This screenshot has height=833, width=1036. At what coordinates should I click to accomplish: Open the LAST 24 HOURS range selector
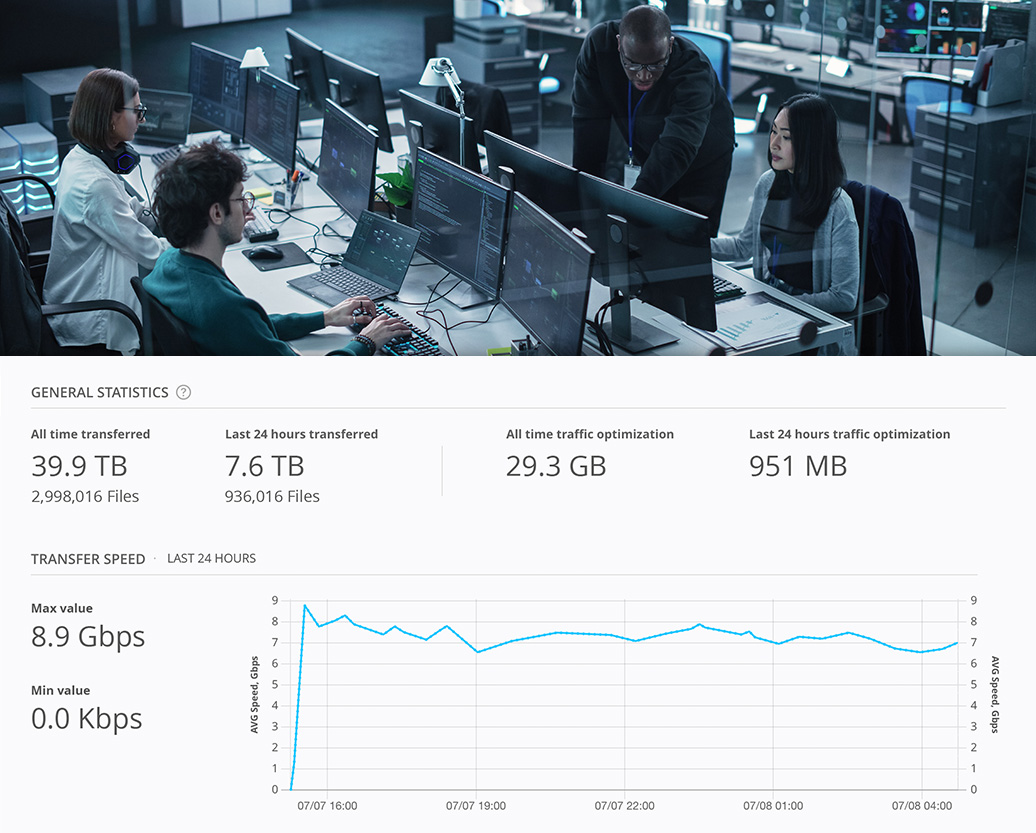pos(211,559)
